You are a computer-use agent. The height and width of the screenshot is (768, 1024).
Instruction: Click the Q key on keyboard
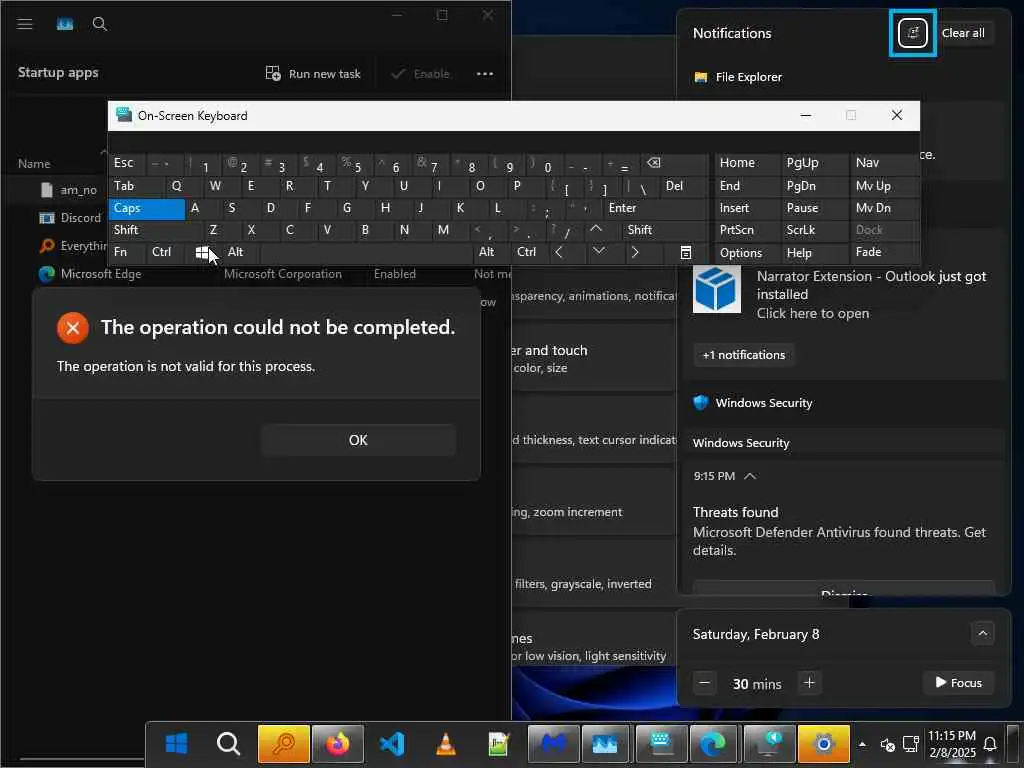(x=184, y=186)
